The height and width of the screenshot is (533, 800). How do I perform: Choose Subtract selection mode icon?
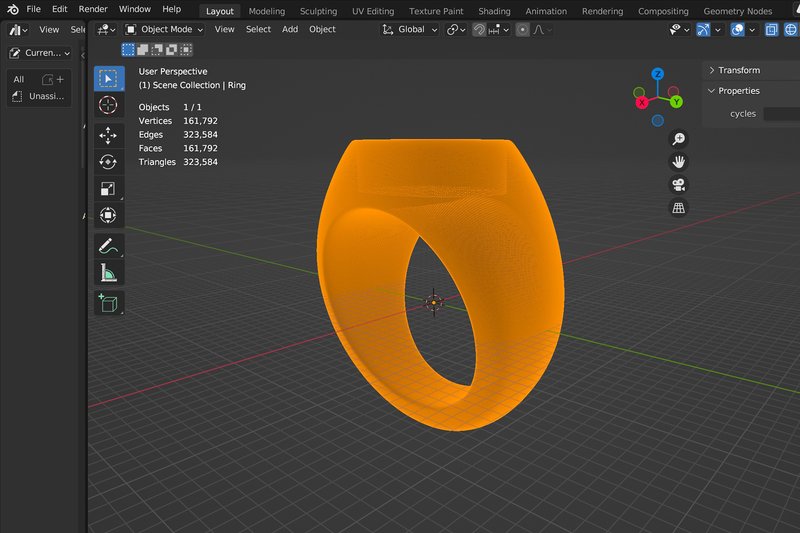(157, 49)
